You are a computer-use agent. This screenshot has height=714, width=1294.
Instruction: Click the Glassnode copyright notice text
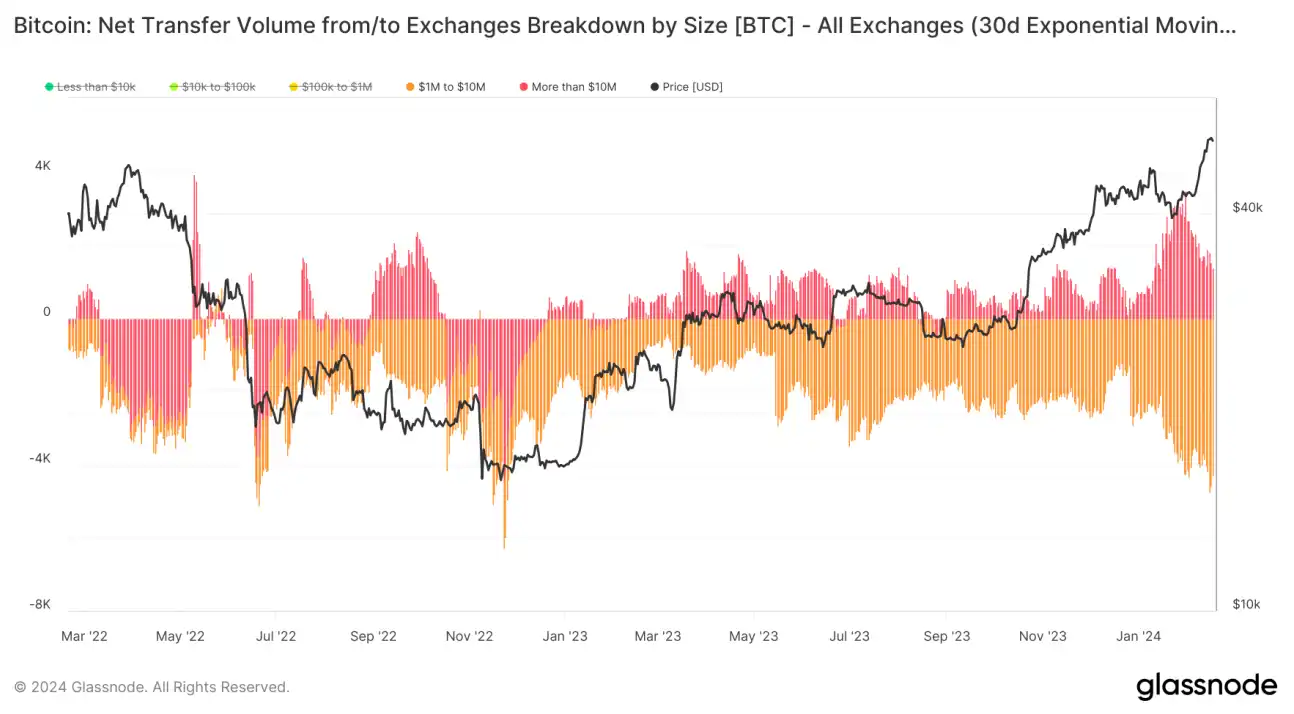click(x=152, y=687)
